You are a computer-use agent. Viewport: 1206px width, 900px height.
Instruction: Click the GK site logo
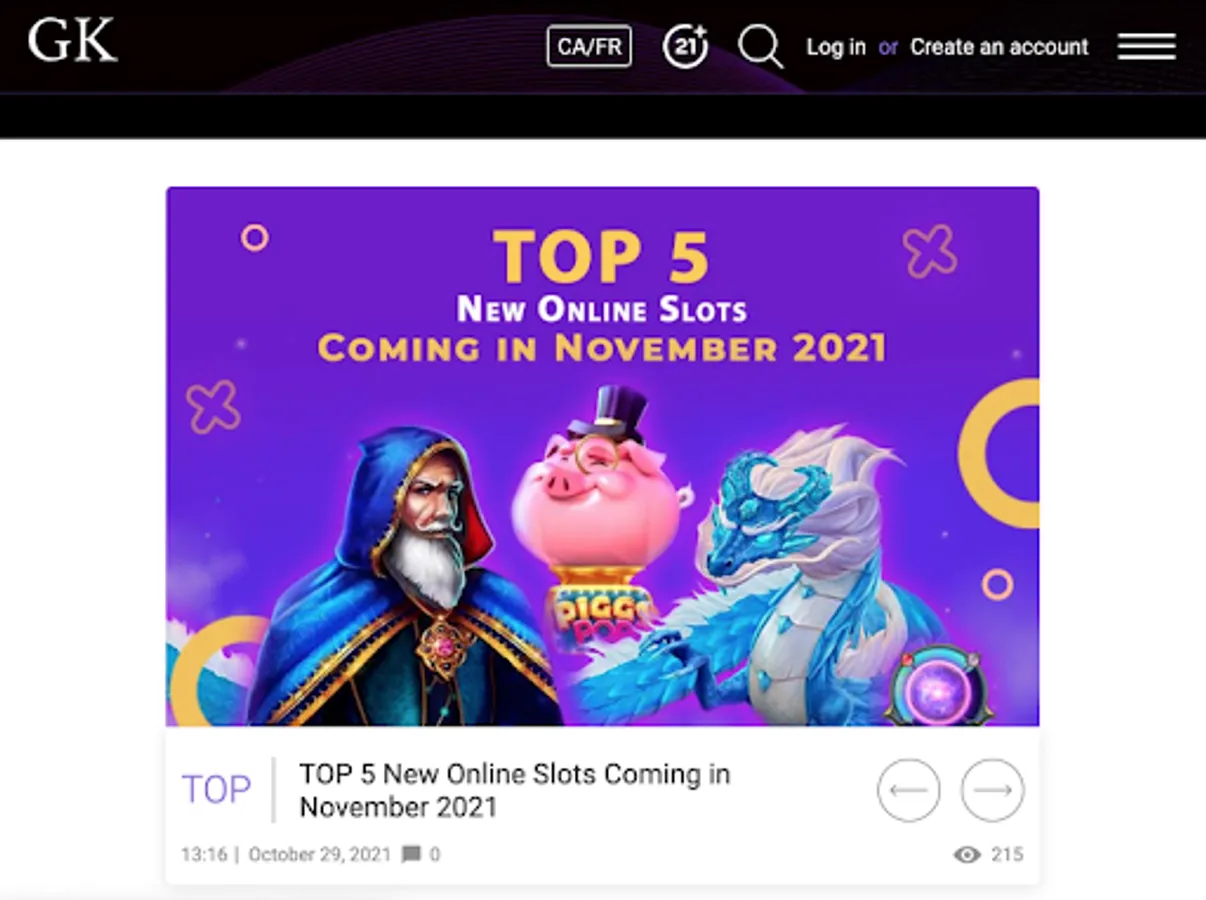click(x=73, y=41)
